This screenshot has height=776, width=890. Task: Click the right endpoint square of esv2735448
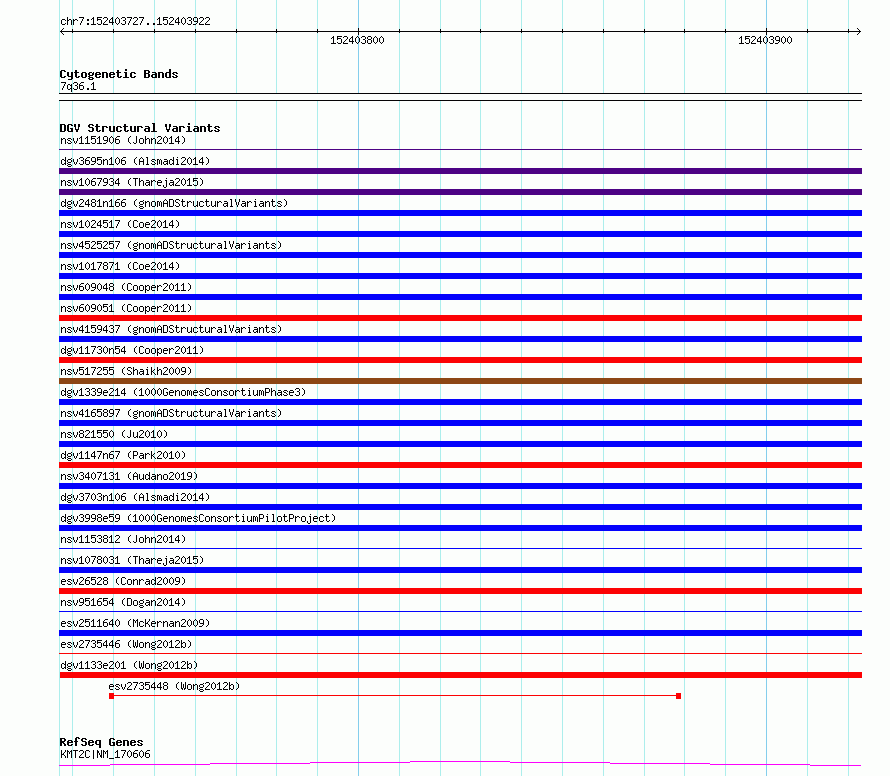pos(678,696)
